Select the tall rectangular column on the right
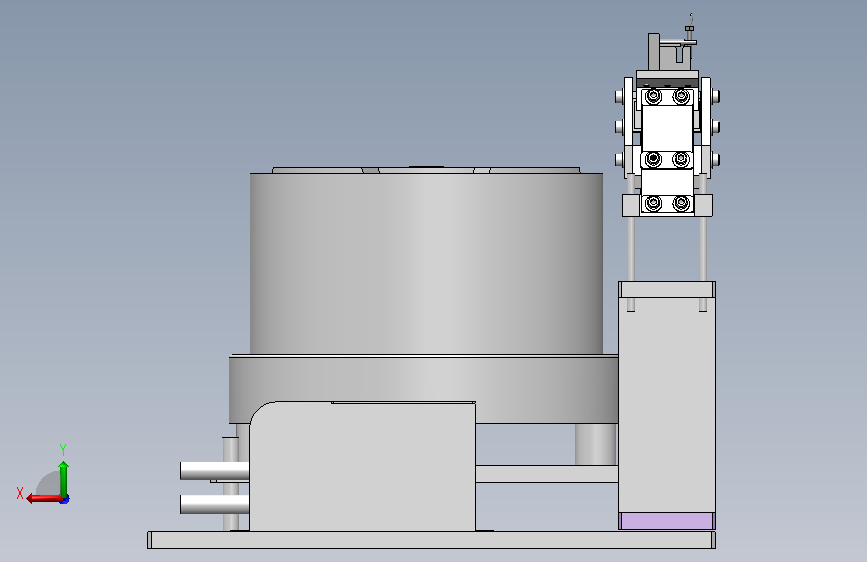This screenshot has height=562, width=867. click(667, 404)
